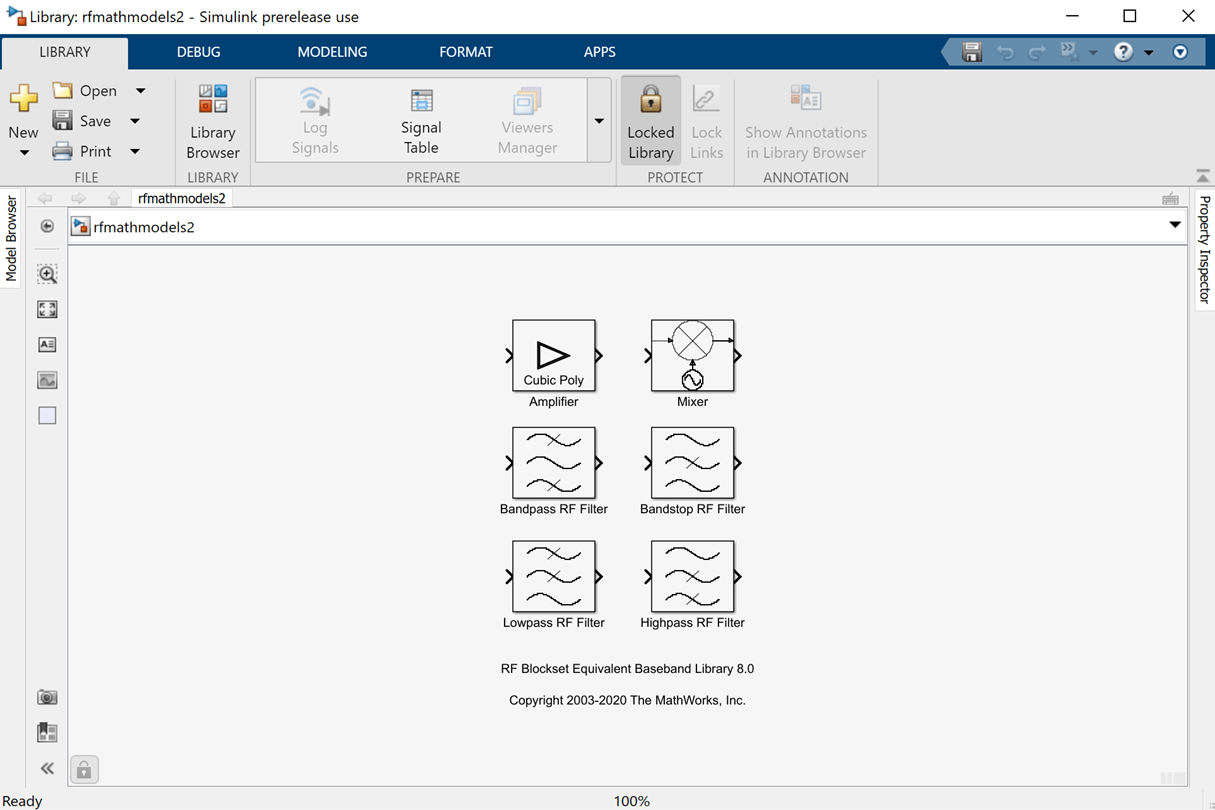The image size is (1215, 810).
Task: Collapse the sidebar with the chevron
Action: (x=46, y=769)
